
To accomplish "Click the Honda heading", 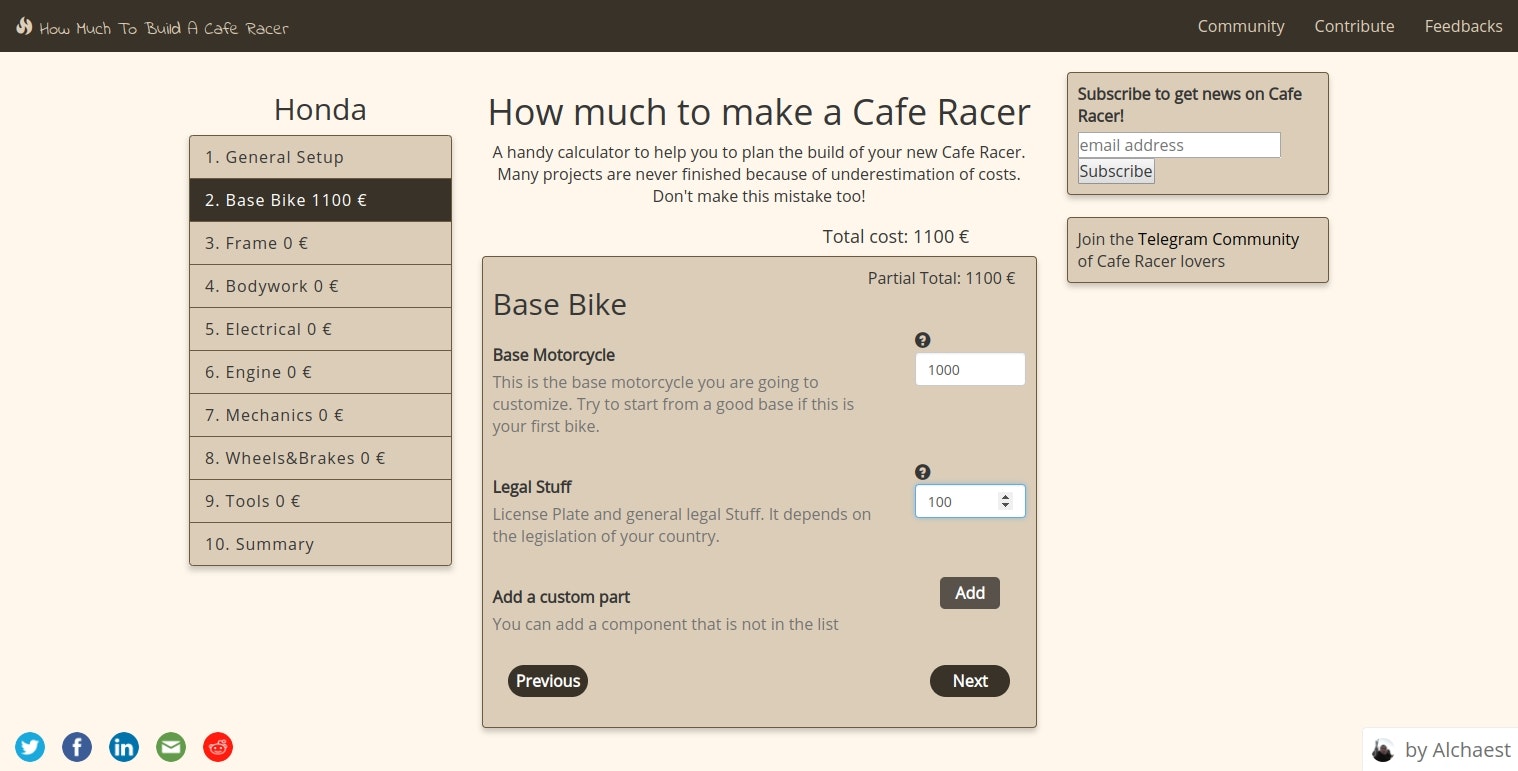I will (320, 109).
